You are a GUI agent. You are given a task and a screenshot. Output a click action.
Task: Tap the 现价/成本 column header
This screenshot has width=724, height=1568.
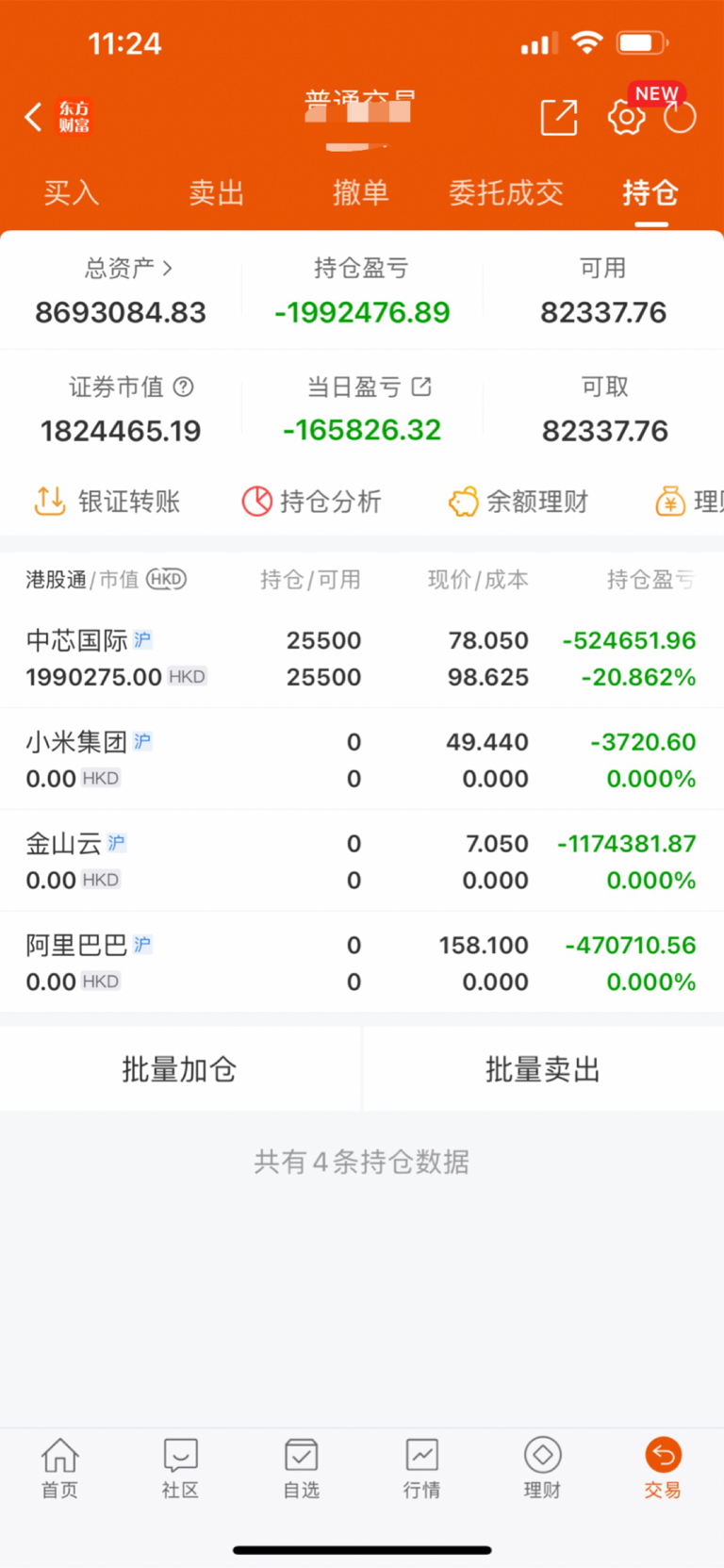[x=478, y=579]
